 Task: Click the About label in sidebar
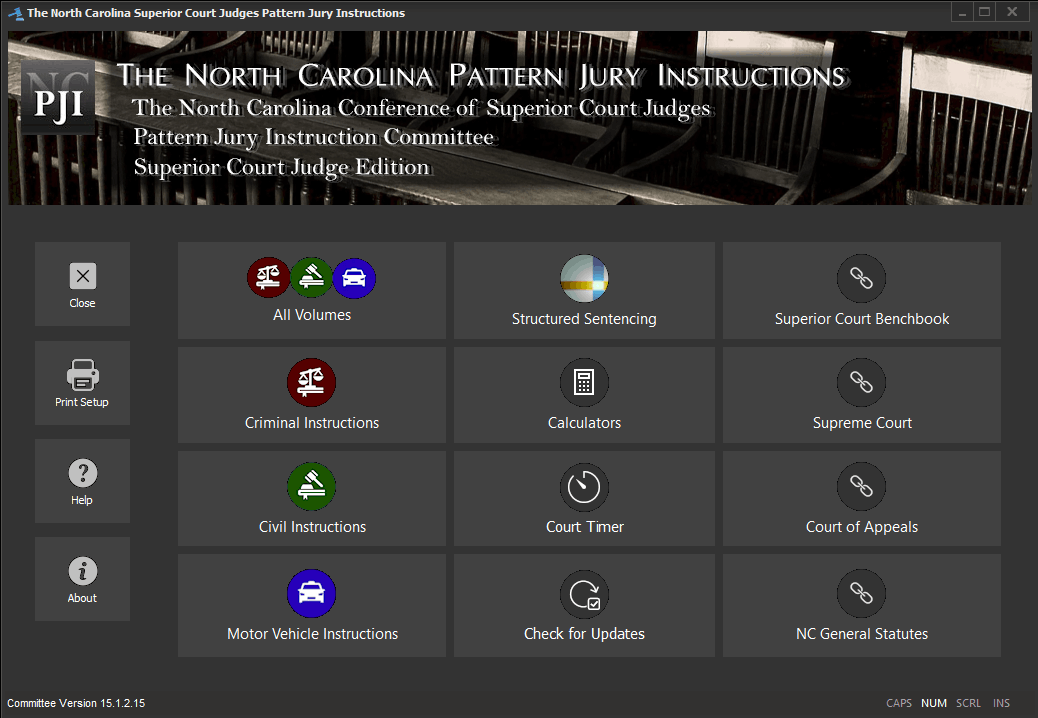tap(82, 598)
